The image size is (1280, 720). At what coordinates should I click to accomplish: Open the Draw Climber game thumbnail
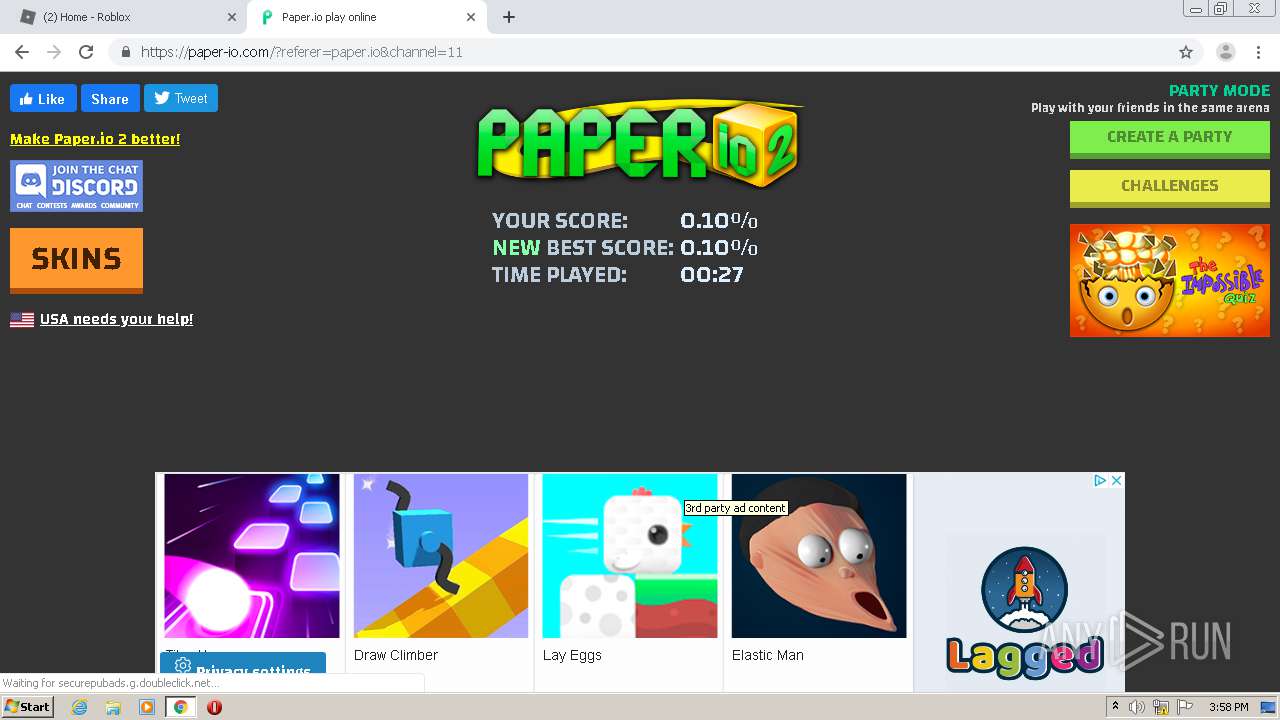pos(441,556)
